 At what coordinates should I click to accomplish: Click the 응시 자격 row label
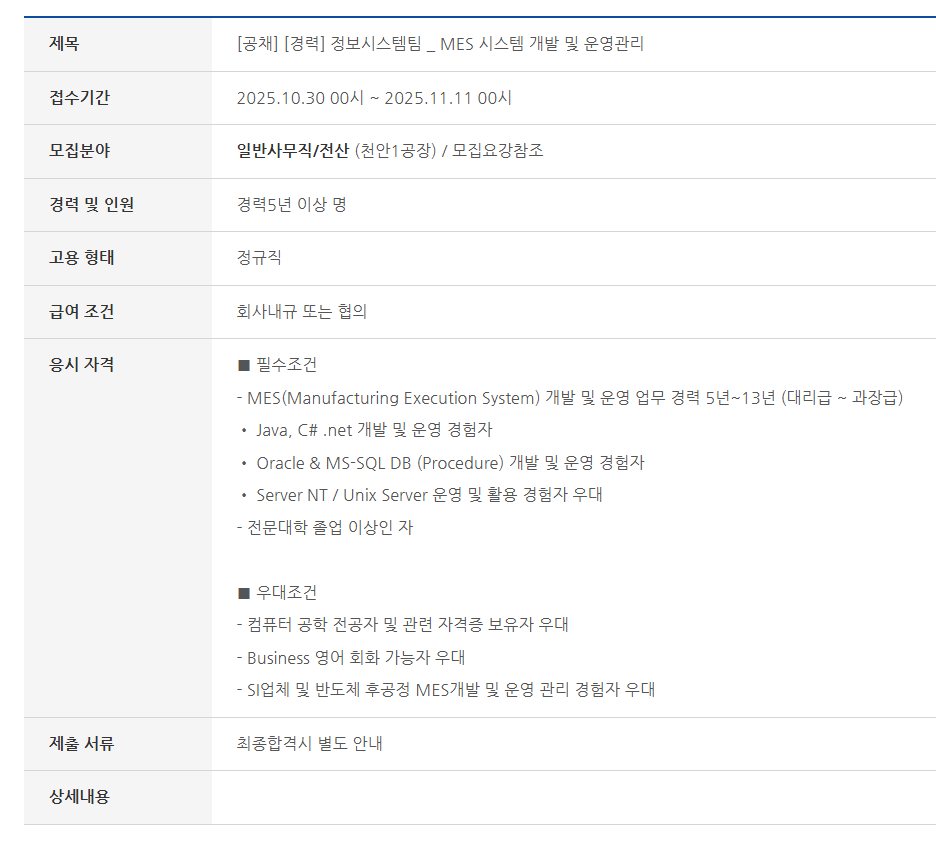82,365
